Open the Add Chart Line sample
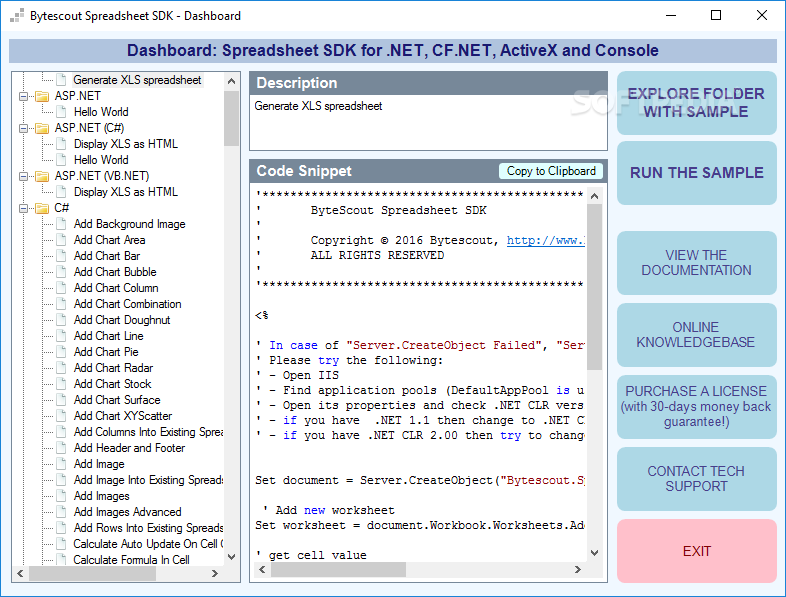 point(108,336)
